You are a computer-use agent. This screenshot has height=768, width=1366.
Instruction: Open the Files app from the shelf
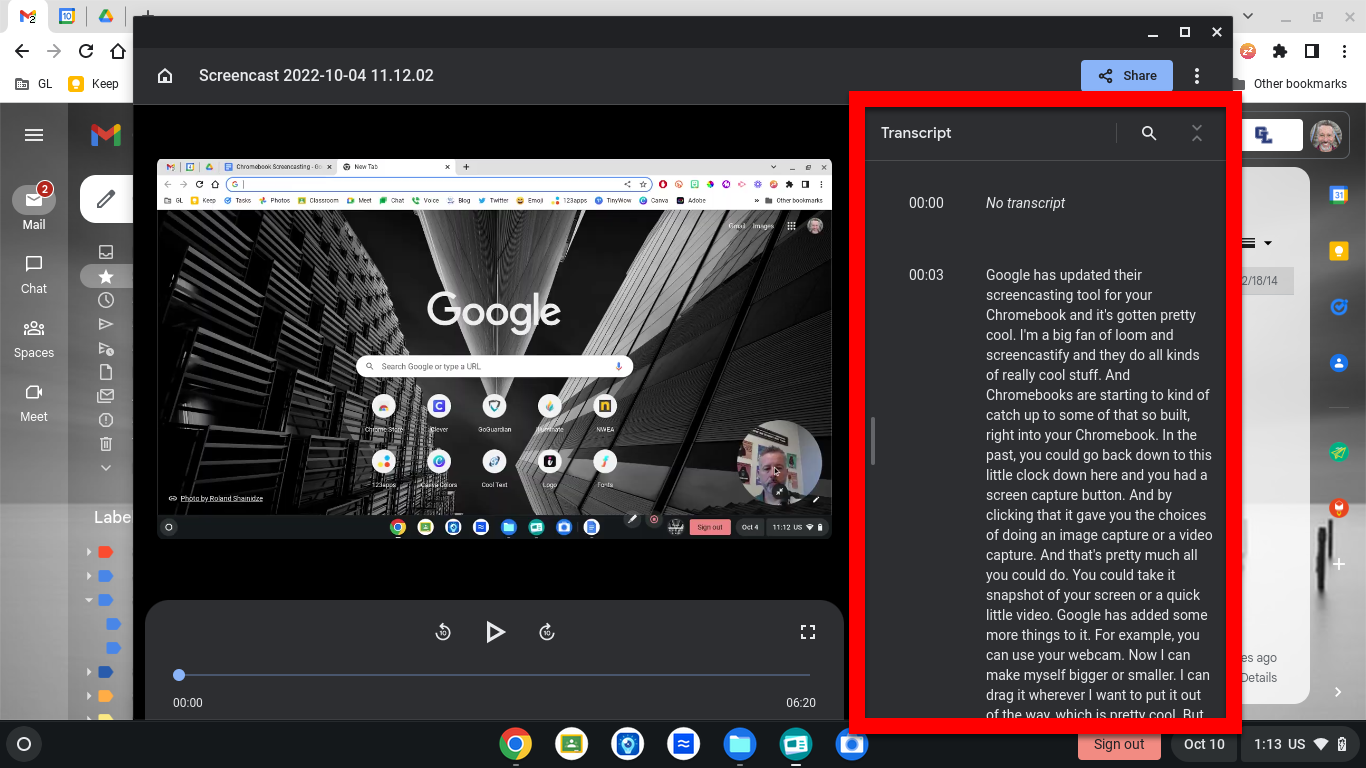pyautogui.click(x=740, y=744)
